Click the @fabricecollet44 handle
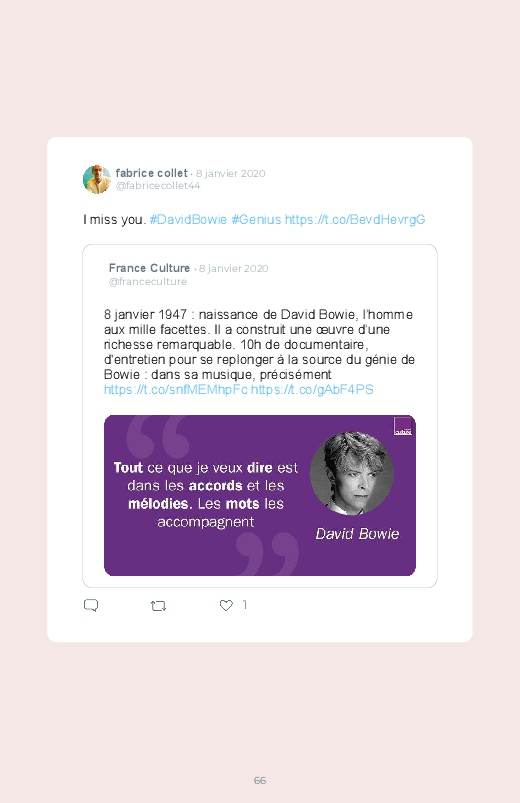This screenshot has height=803, width=520. pos(158,186)
